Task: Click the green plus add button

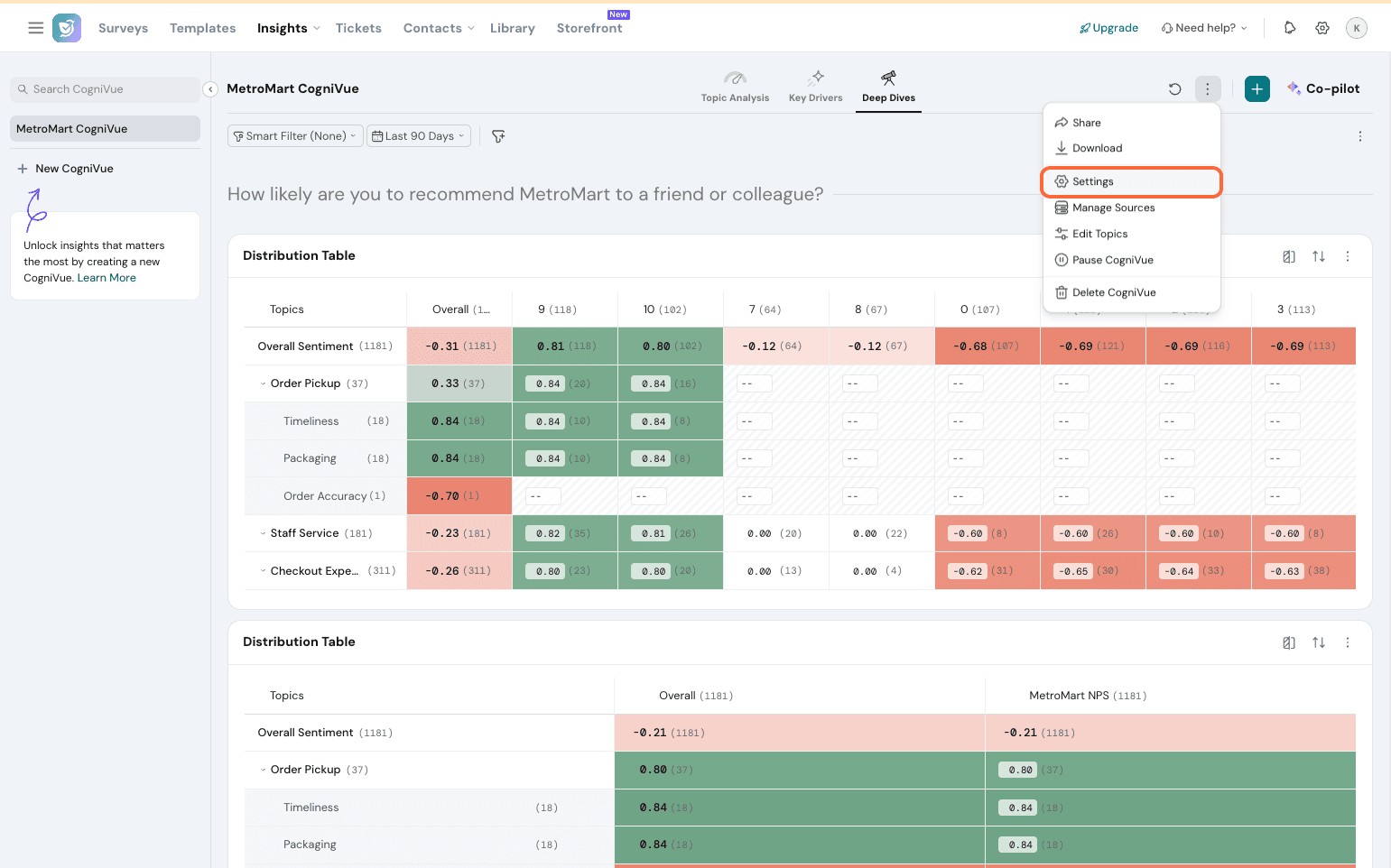Action: pyautogui.click(x=1257, y=88)
